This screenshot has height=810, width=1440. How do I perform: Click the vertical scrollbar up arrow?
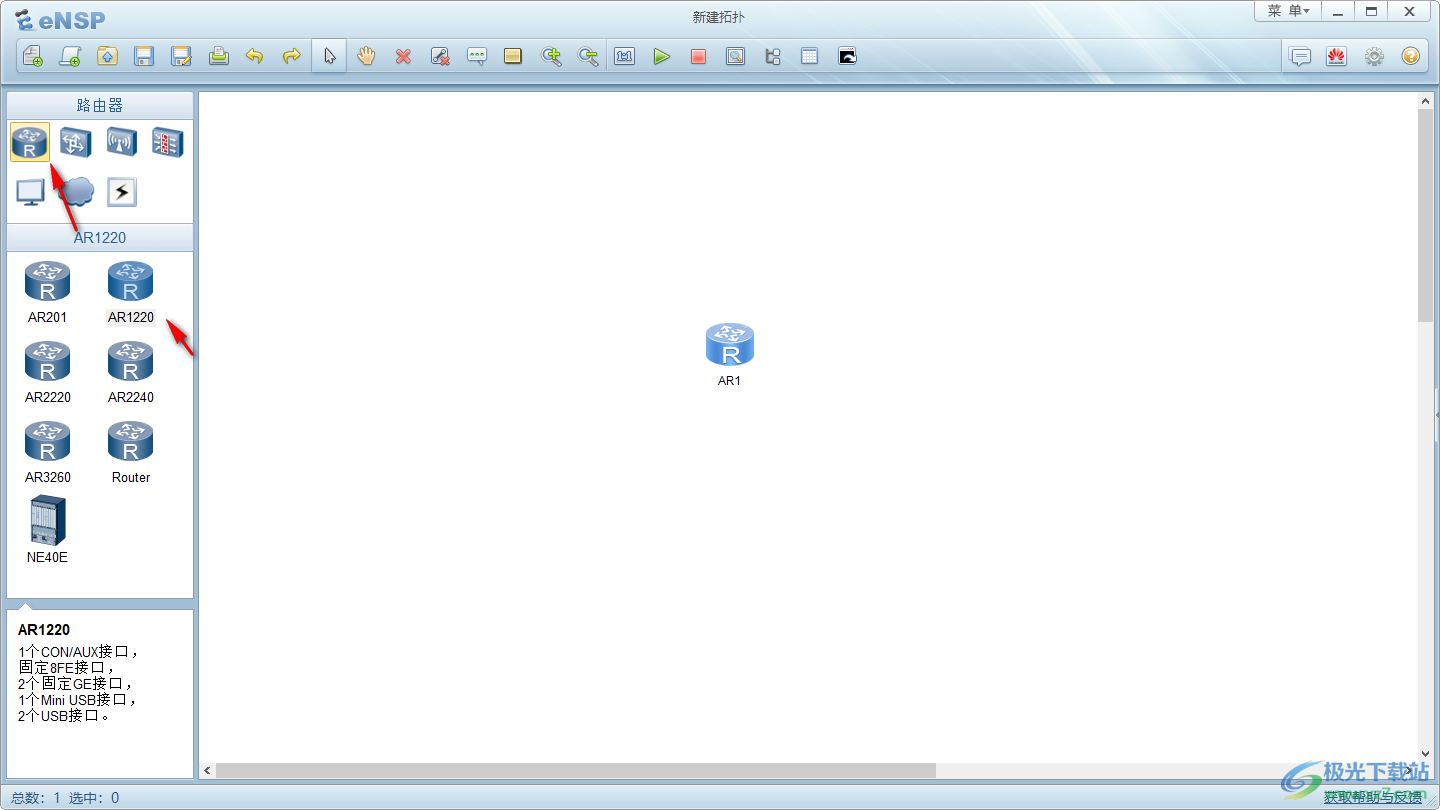(x=1426, y=101)
